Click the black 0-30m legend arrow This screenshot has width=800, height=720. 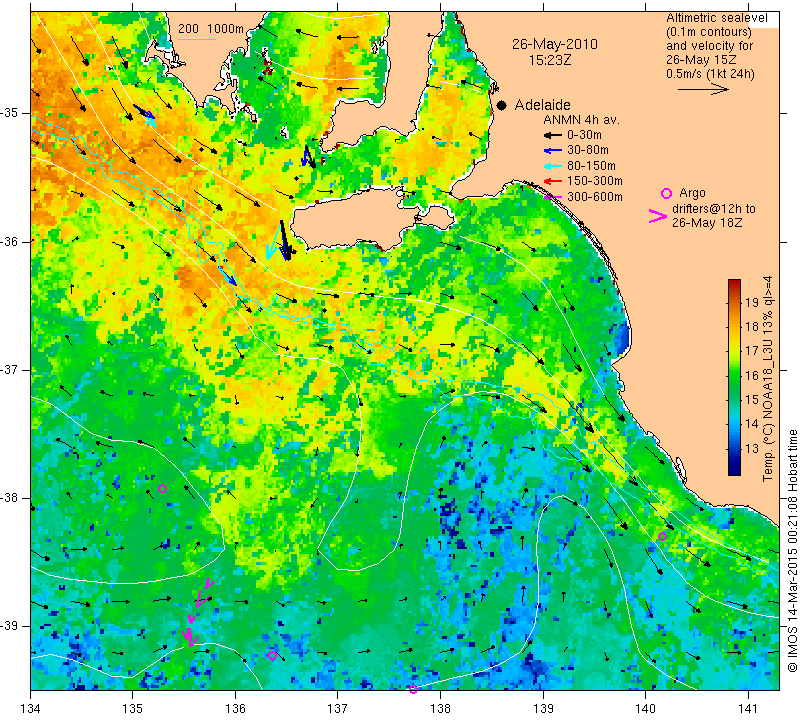click(553, 135)
